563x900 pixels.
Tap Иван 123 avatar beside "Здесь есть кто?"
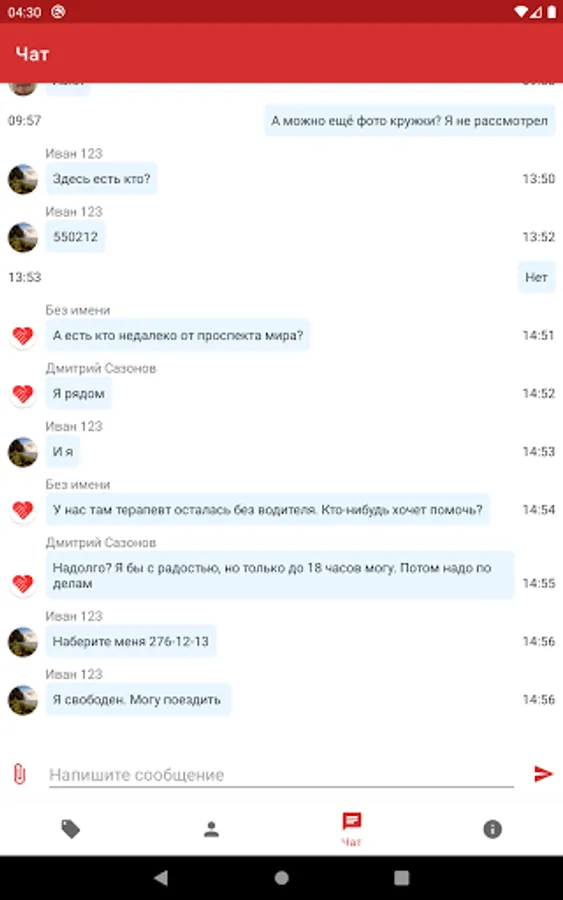[x=23, y=179]
